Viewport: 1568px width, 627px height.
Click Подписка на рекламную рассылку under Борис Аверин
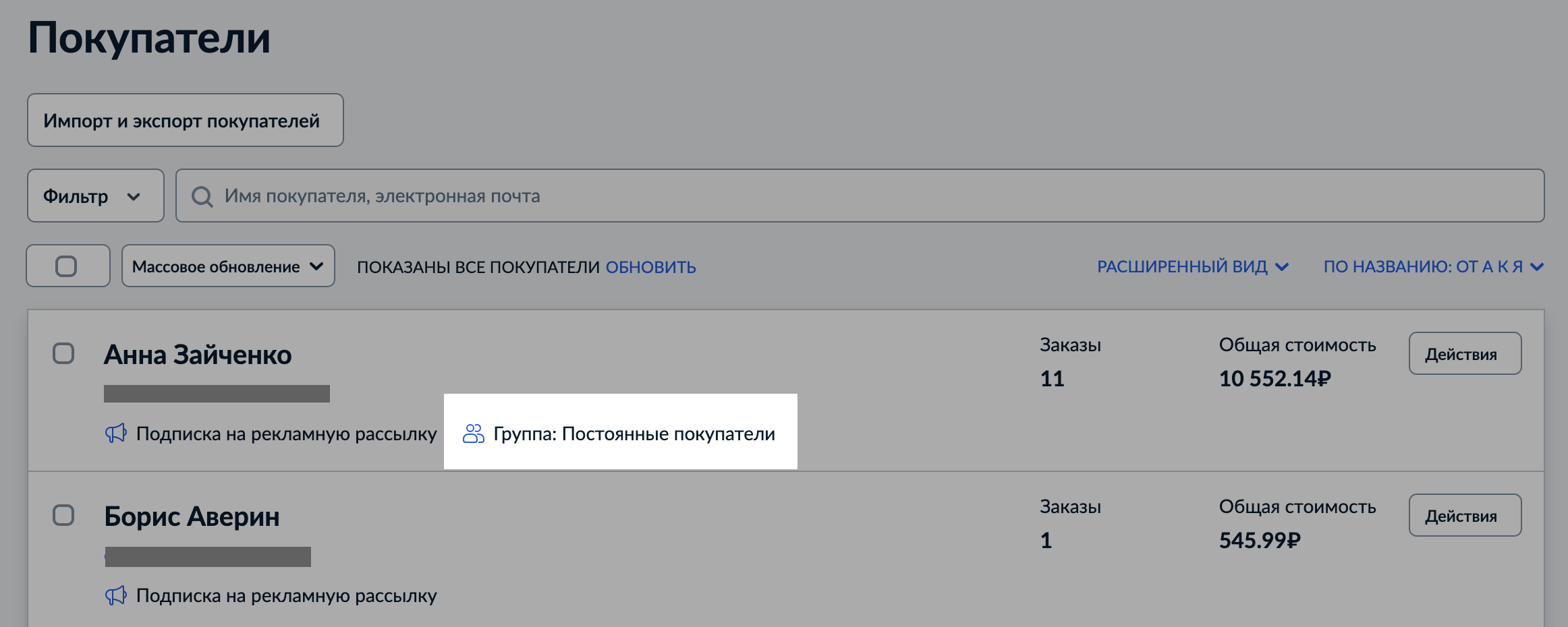[x=287, y=595]
